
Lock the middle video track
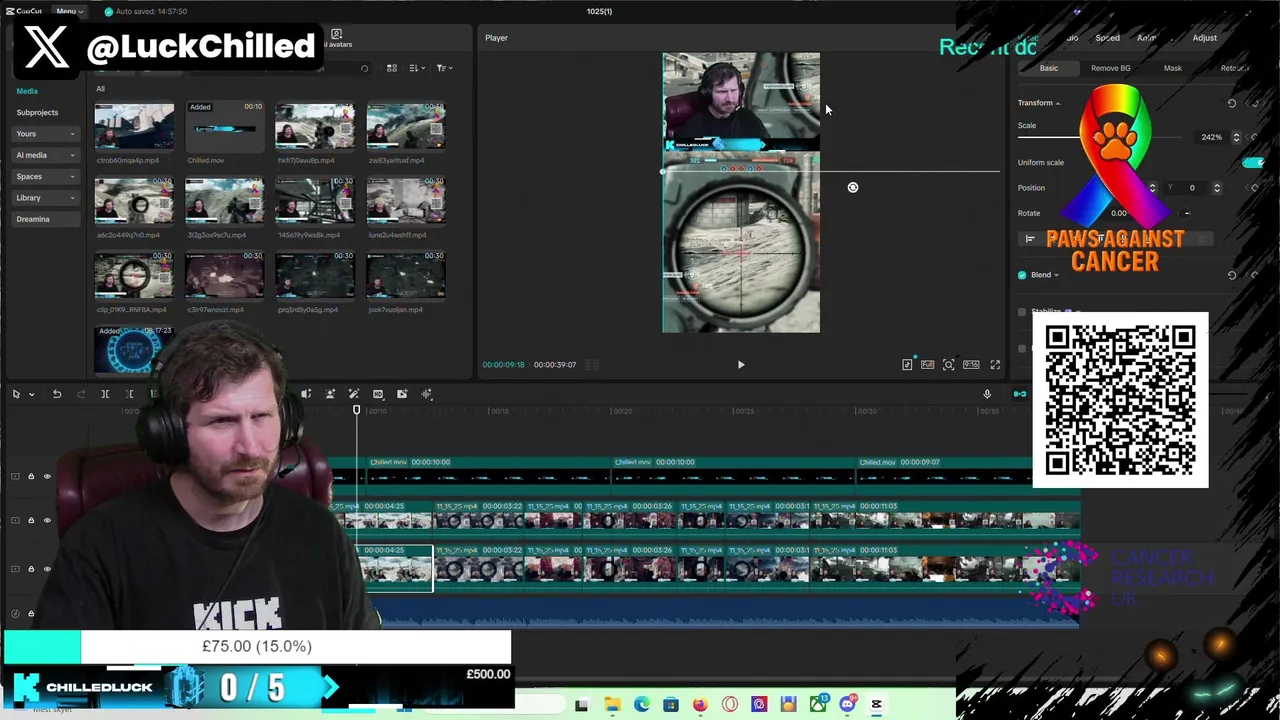pos(31,520)
